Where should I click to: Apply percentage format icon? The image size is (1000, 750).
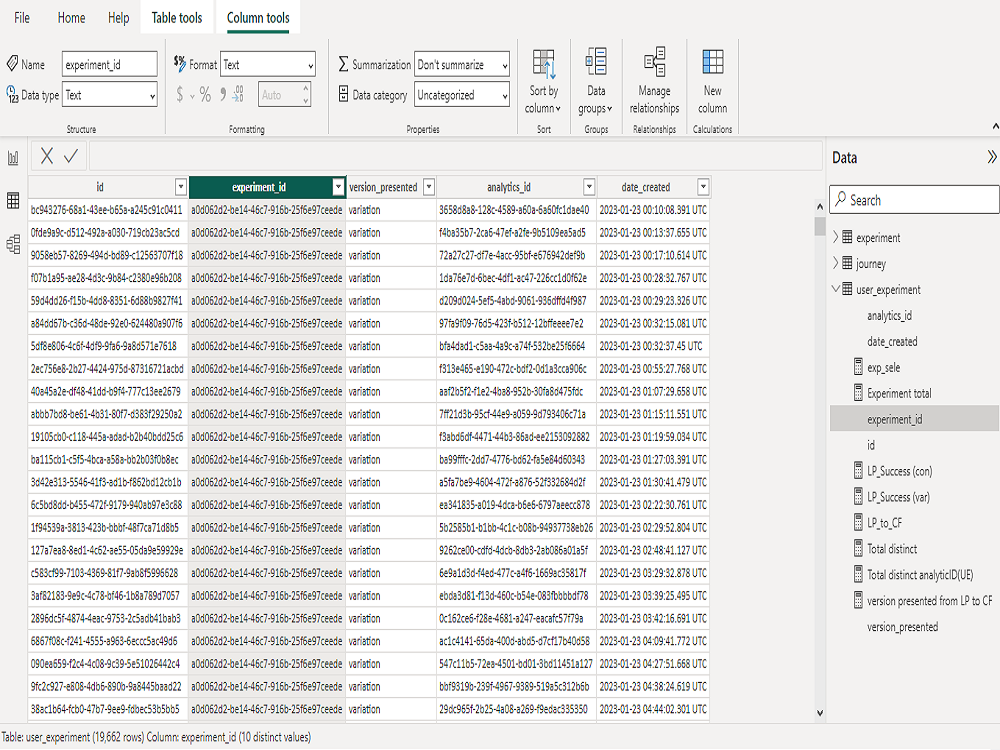[205, 95]
